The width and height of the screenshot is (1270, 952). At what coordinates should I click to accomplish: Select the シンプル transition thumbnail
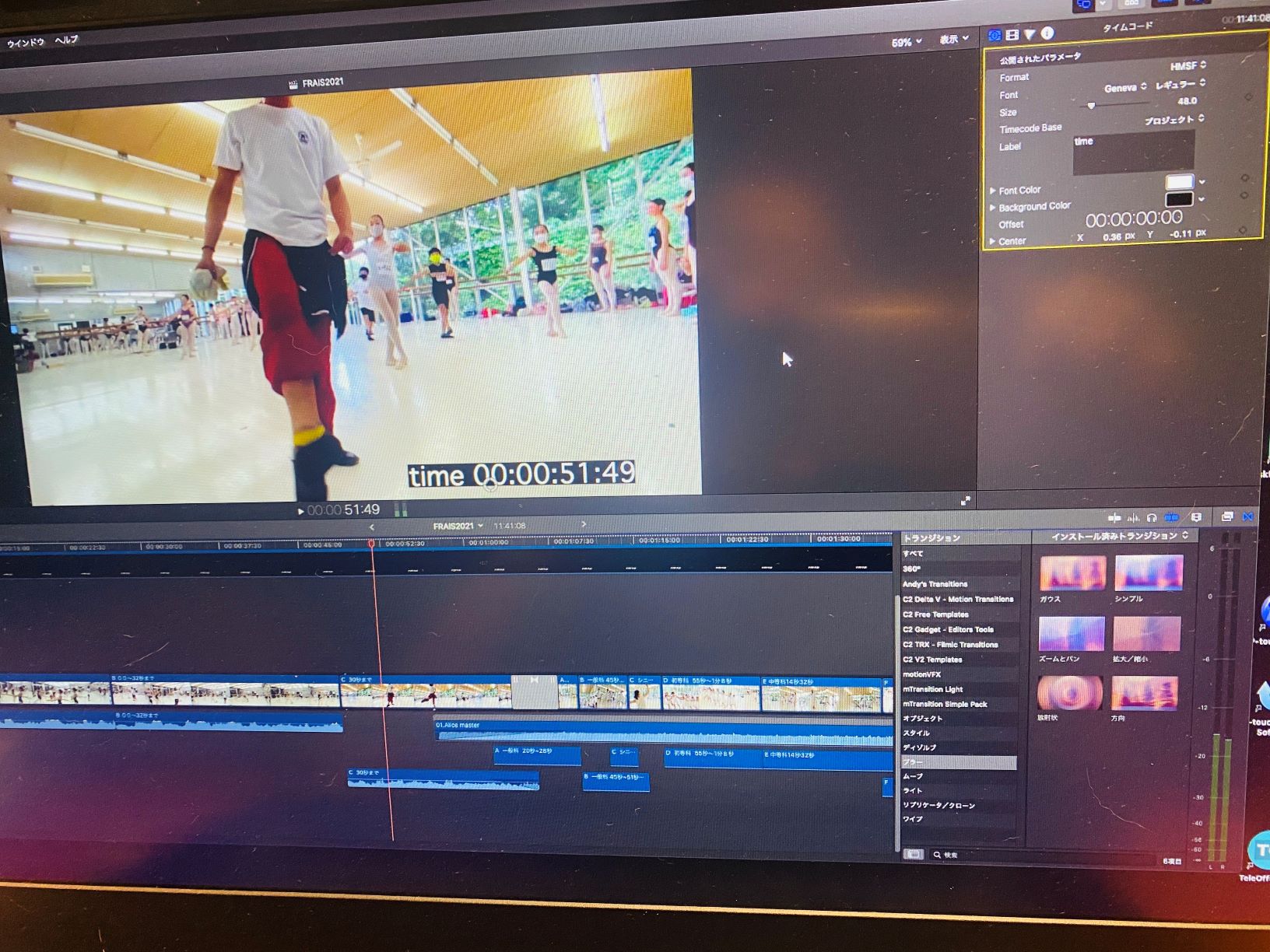(1149, 572)
